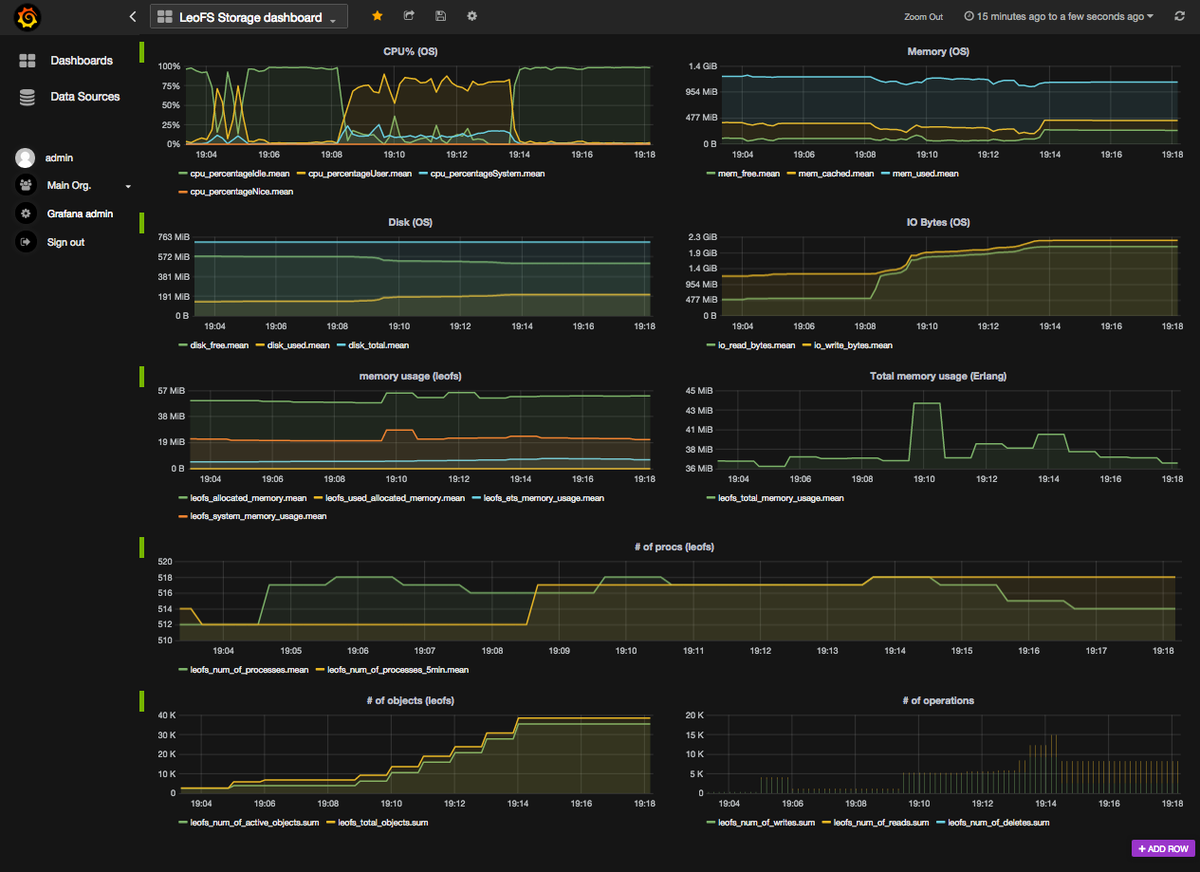
Task: Toggle leofs_system_memory_usage.mean legend entry
Action: pos(252,516)
